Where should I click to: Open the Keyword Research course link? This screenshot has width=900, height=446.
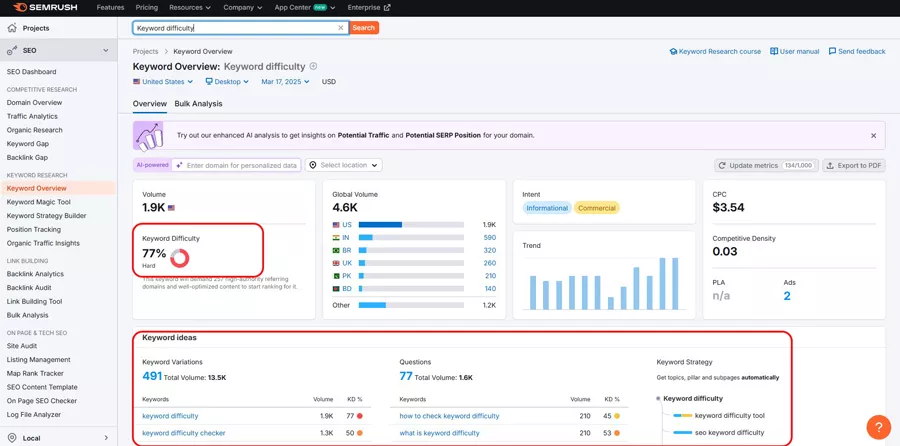[720, 52]
